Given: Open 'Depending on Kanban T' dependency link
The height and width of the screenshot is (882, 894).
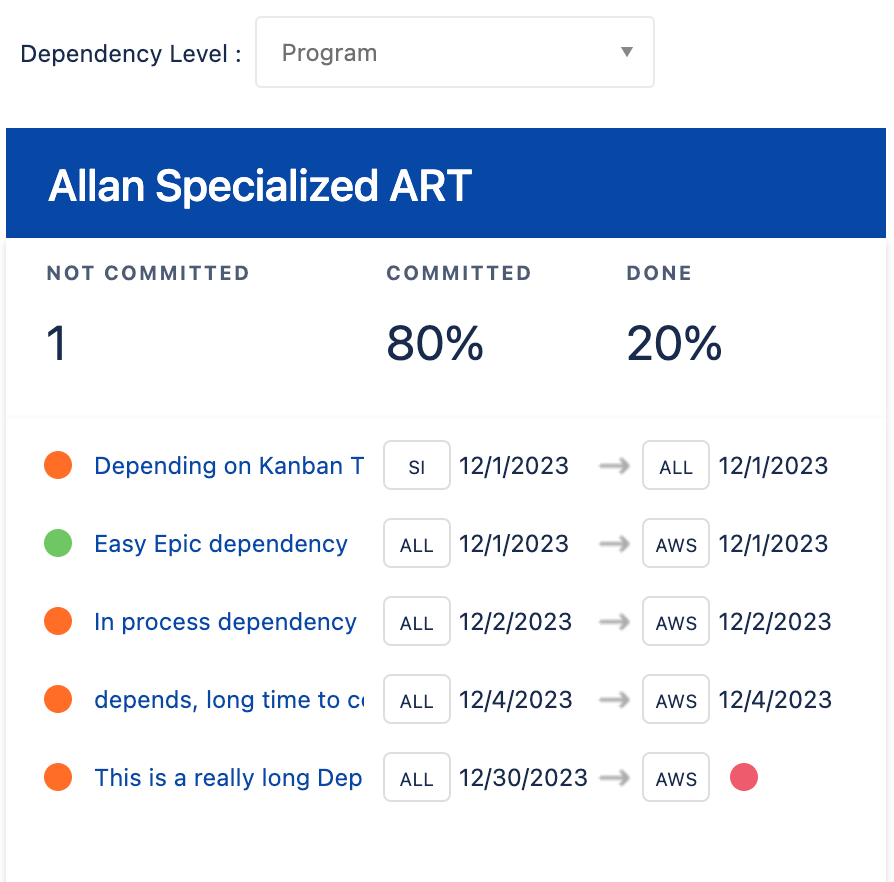Looking at the screenshot, I should click(228, 466).
